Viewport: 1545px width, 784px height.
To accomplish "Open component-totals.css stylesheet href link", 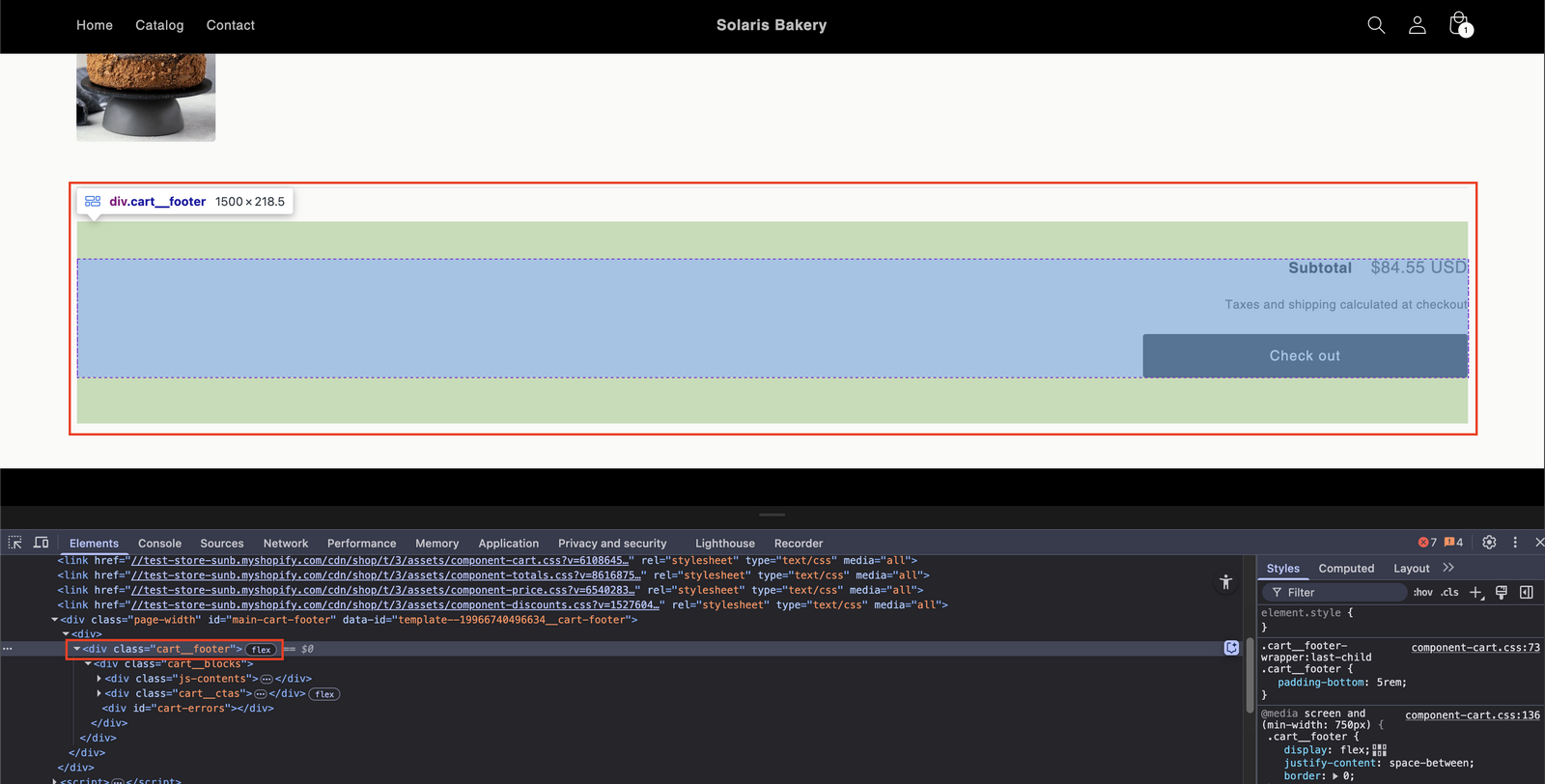I will click(386, 575).
